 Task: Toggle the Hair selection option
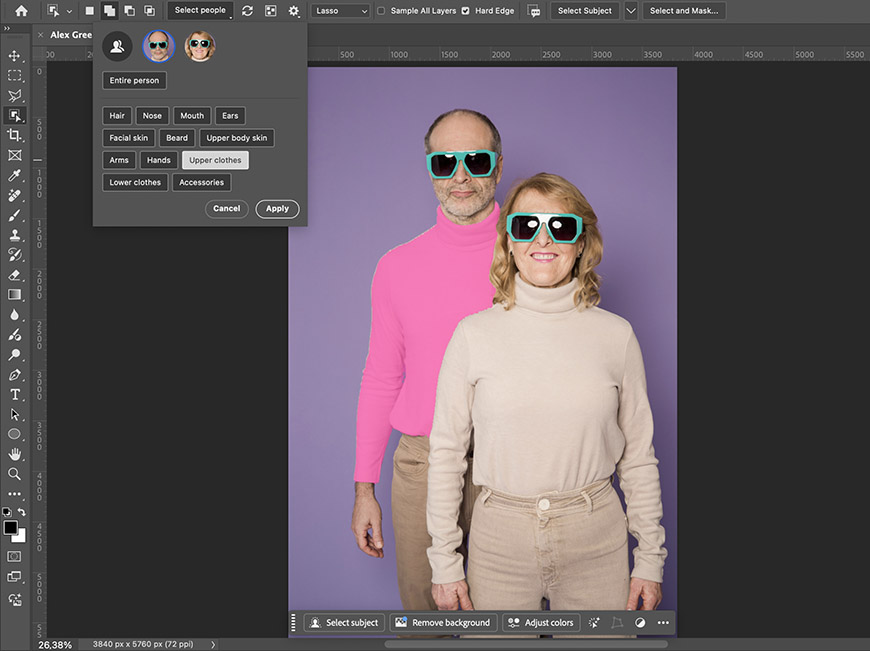pos(117,115)
